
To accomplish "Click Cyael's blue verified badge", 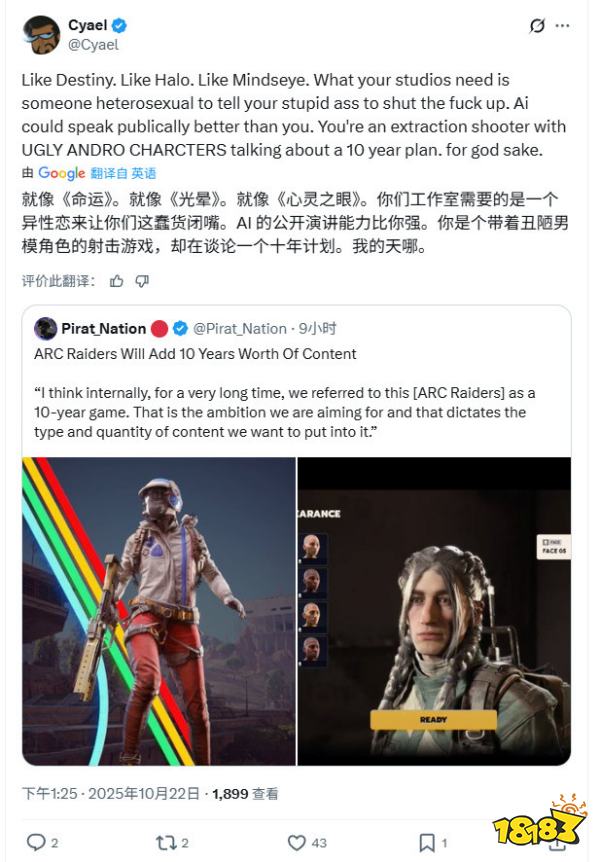I will coord(120,25).
